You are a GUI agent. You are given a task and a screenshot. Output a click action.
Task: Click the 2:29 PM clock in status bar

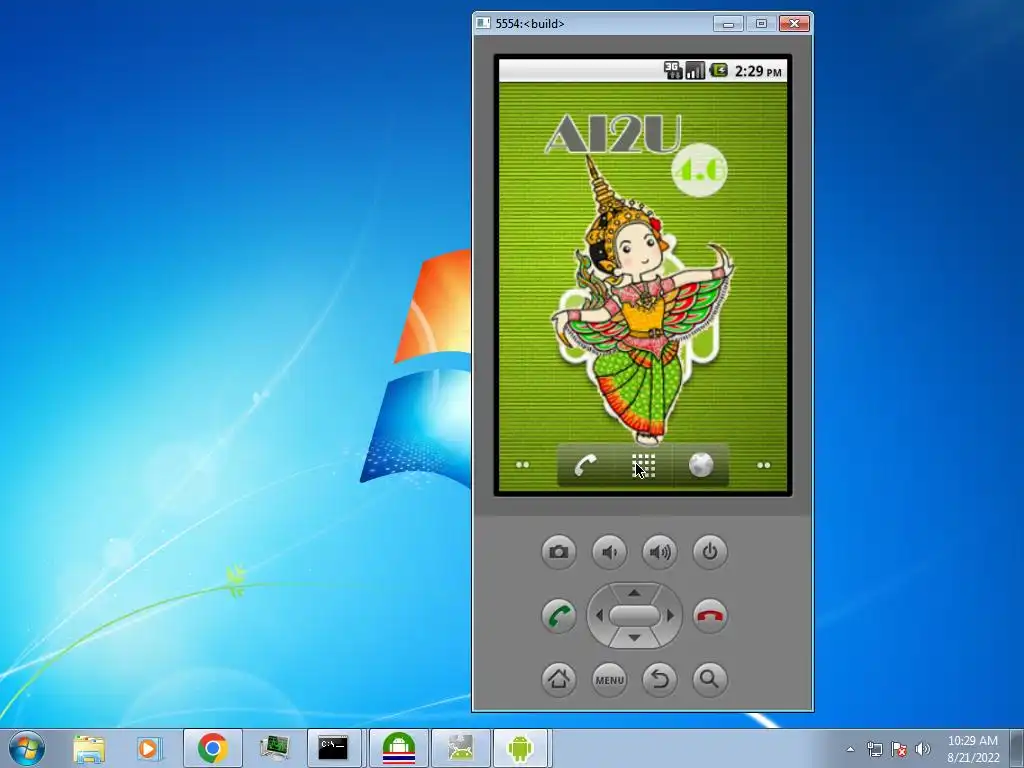coord(758,71)
